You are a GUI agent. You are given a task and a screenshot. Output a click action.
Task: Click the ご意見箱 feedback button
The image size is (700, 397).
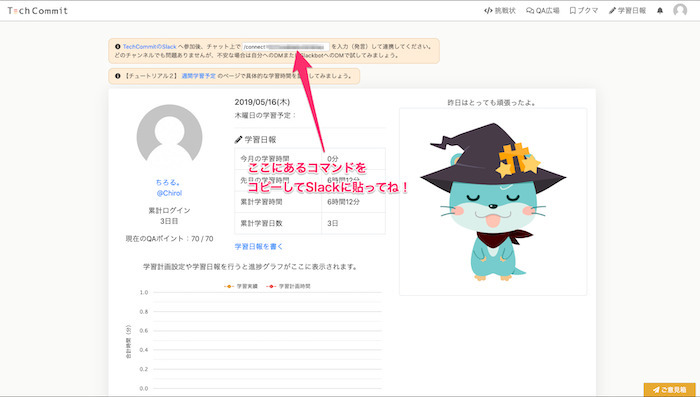(669, 389)
